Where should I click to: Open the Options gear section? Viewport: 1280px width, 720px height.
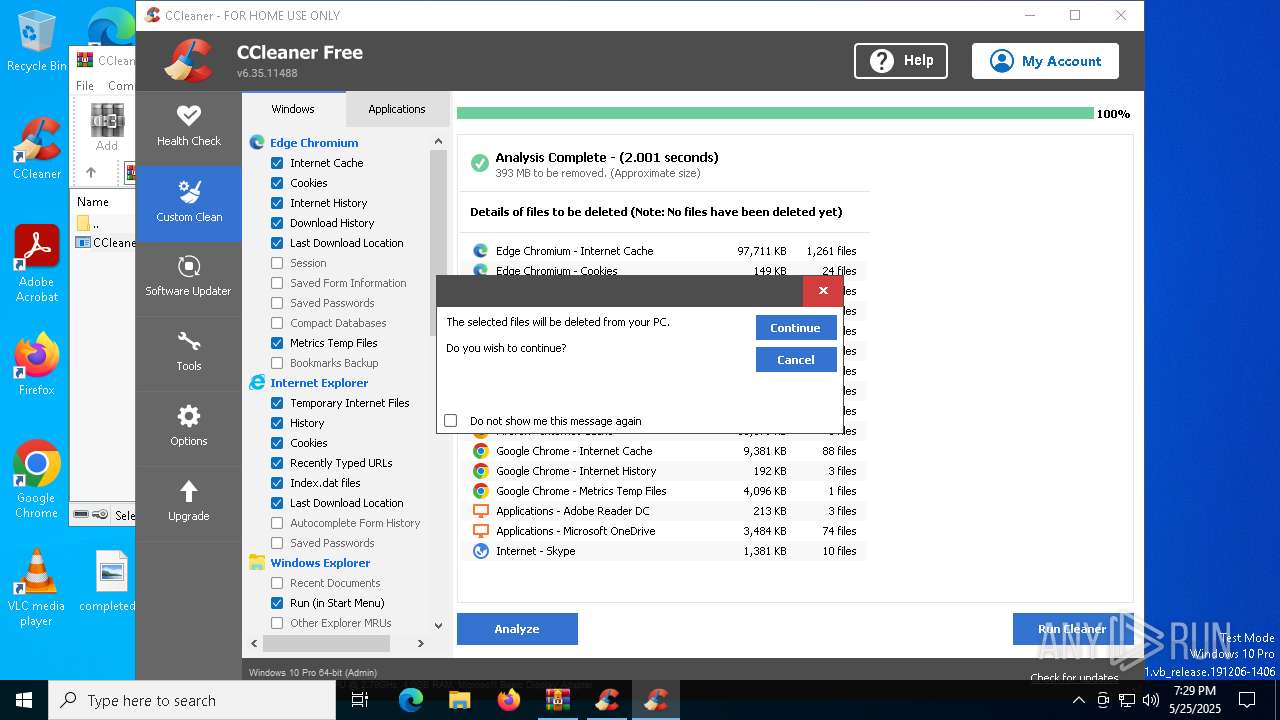188,427
